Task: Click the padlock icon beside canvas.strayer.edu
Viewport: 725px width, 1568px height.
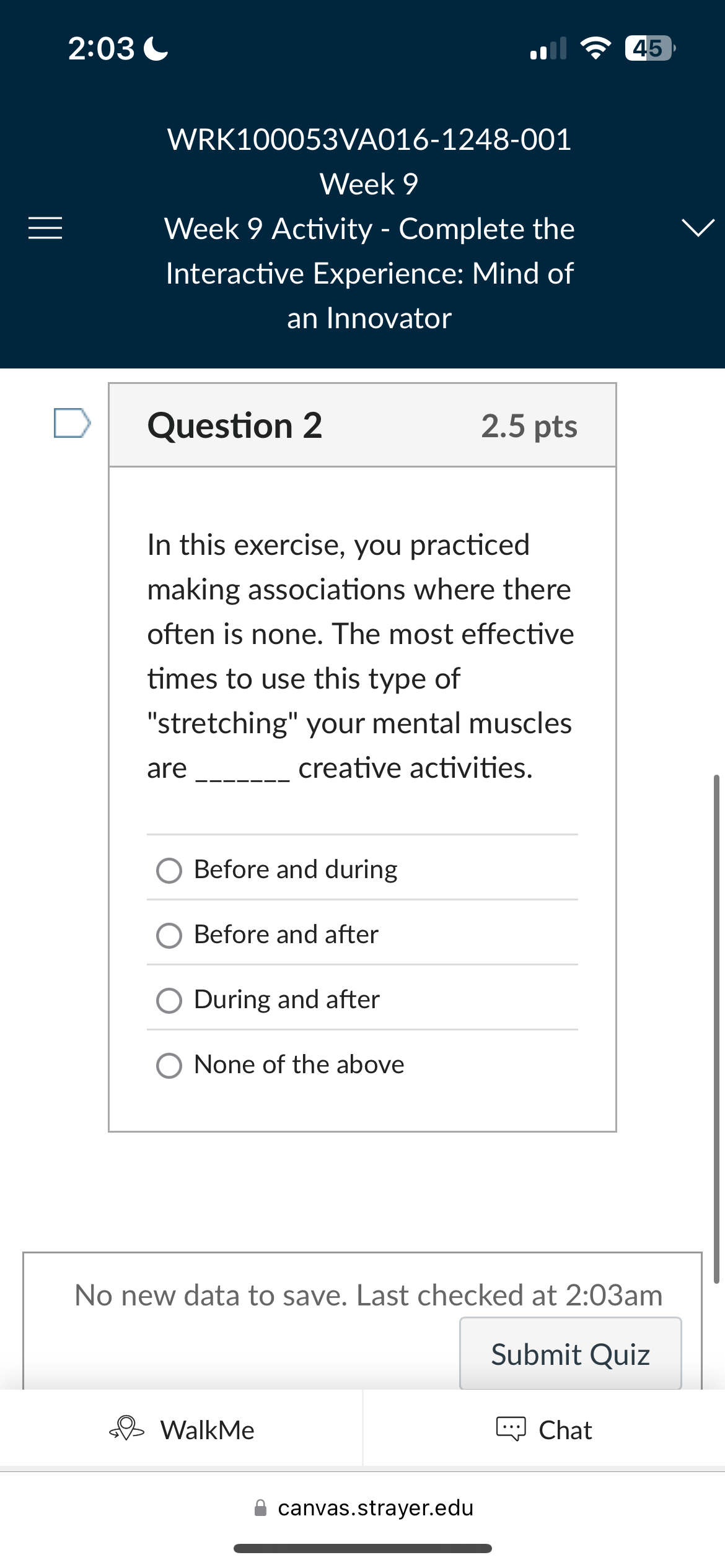Action: [261, 1509]
